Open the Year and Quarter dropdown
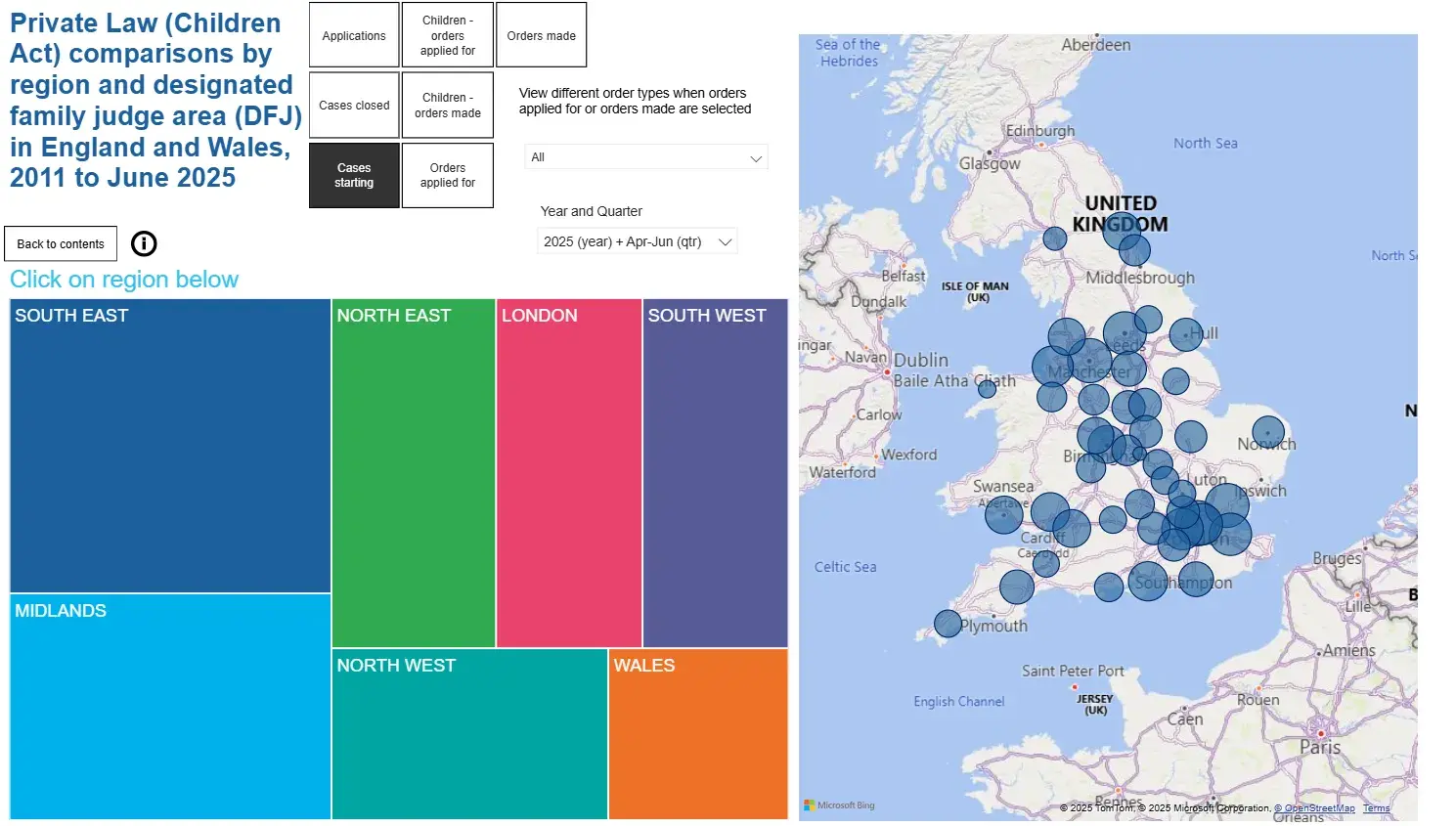The width and height of the screenshot is (1456, 826). coord(637,240)
